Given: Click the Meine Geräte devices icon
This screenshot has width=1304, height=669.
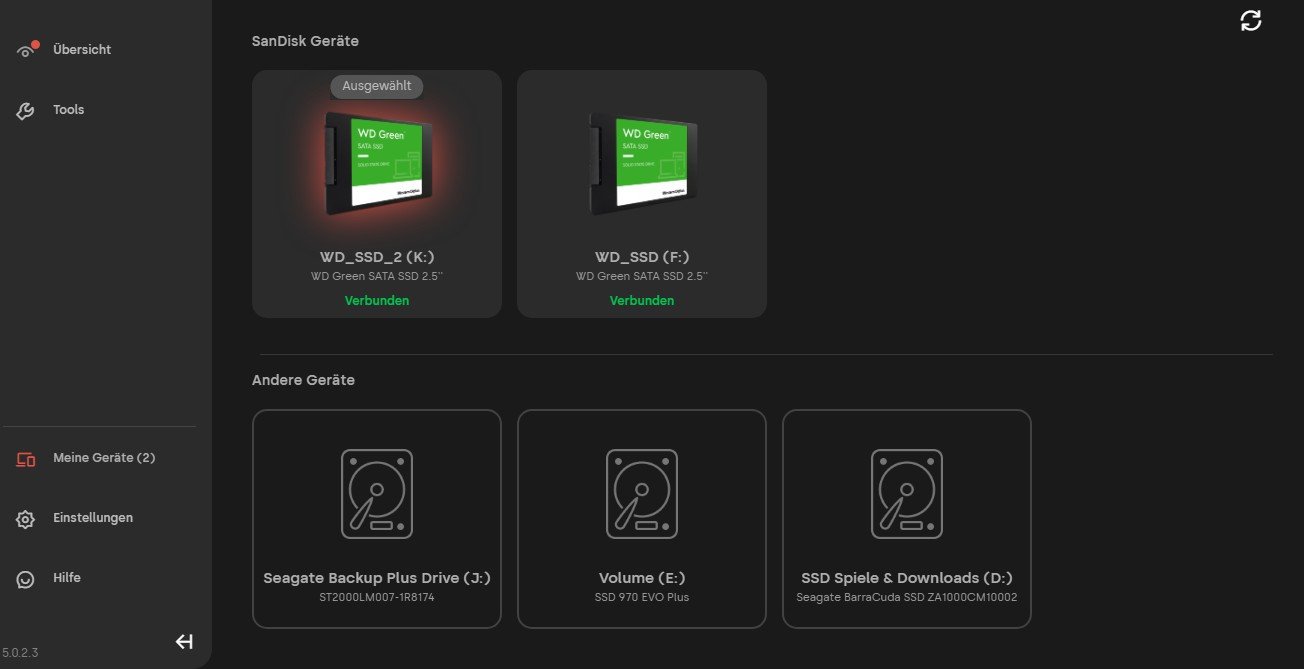Looking at the screenshot, I should [26, 459].
